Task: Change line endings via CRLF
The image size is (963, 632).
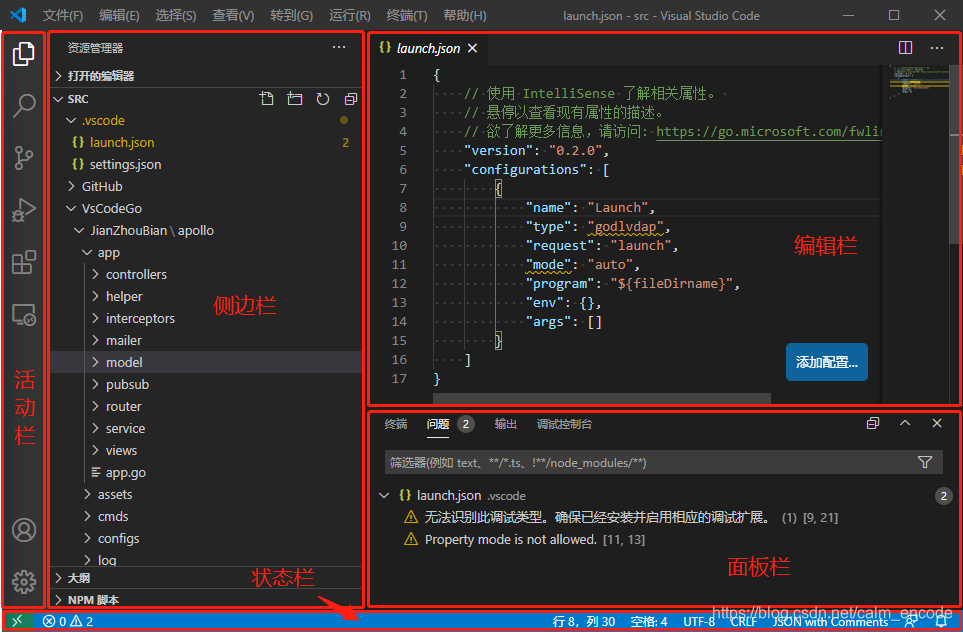Action: [744, 622]
